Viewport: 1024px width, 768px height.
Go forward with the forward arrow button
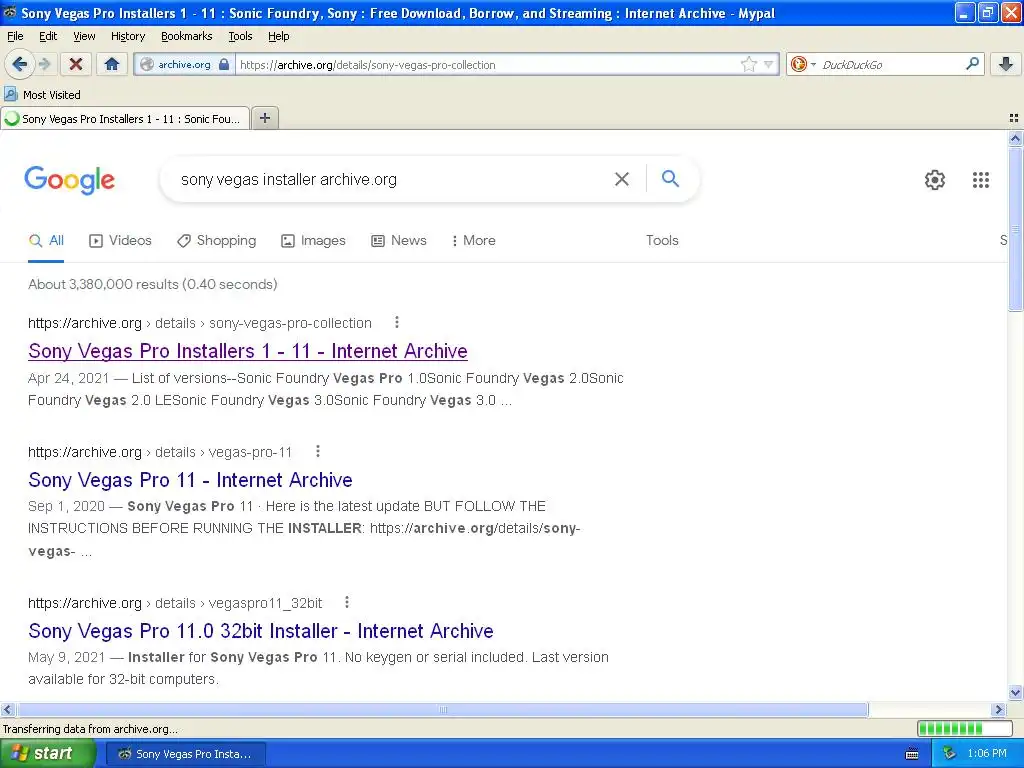click(x=44, y=64)
